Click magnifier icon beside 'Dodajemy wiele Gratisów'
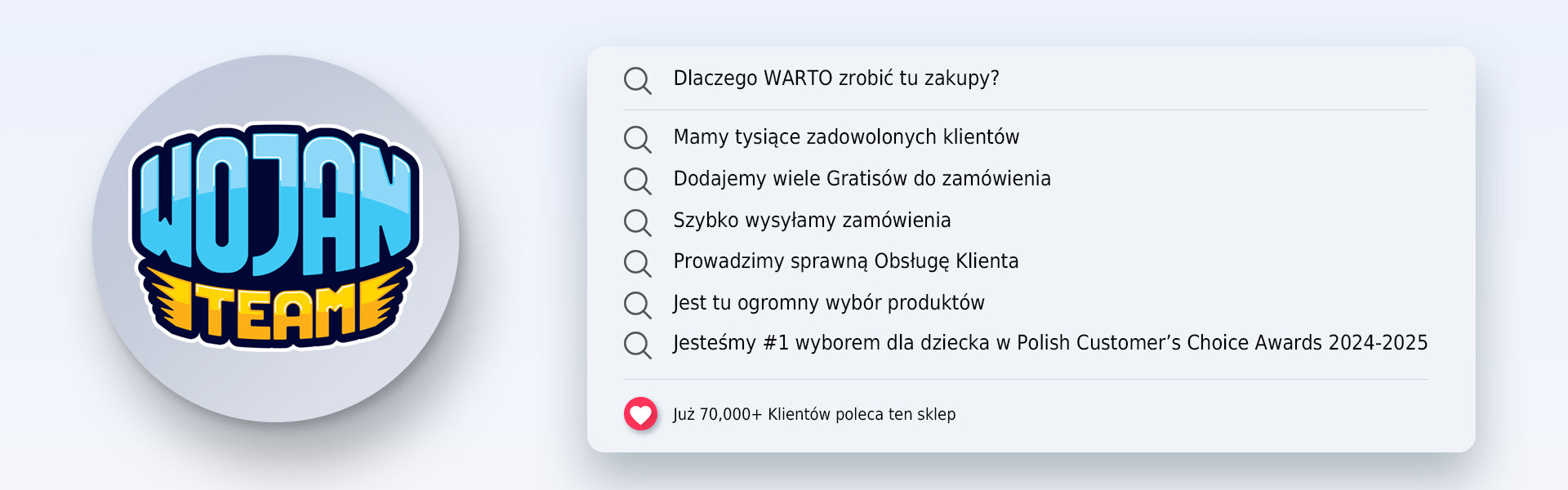The image size is (1568, 490). tap(637, 180)
